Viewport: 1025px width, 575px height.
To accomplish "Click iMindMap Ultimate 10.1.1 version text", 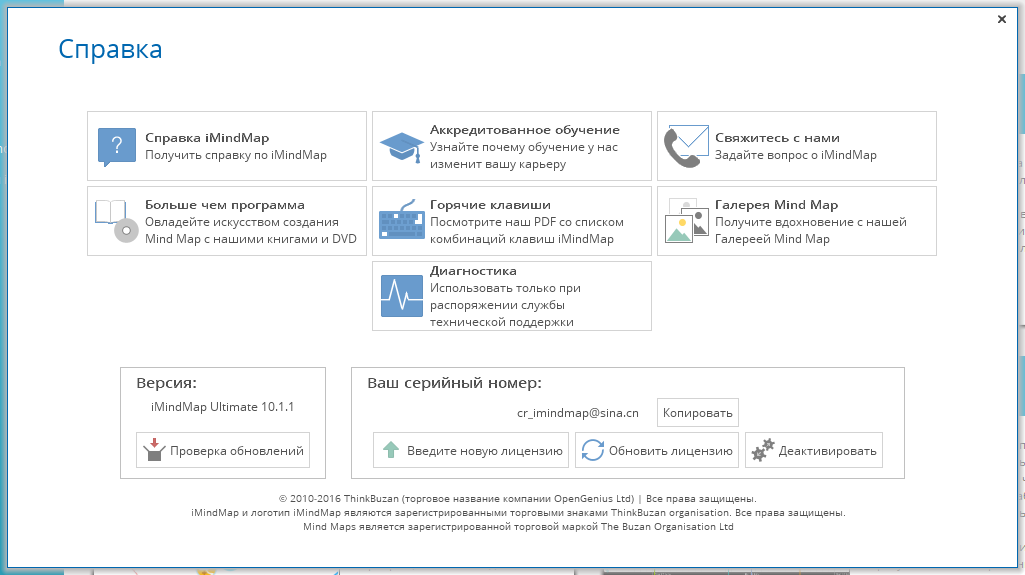I will [x=222, y=406].
